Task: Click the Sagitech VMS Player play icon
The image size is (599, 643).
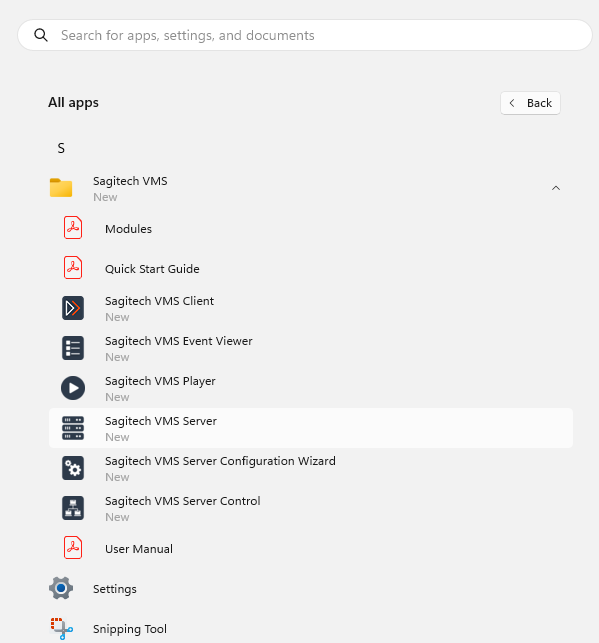Action: click(x=73, y=388)
